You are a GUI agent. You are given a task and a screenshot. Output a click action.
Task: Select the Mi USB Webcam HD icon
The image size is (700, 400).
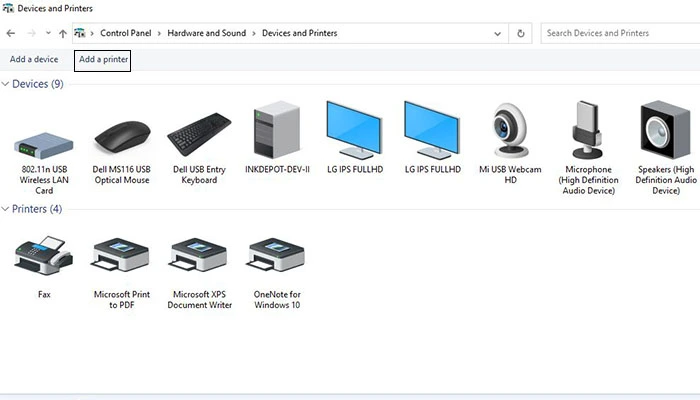point(510,130)
